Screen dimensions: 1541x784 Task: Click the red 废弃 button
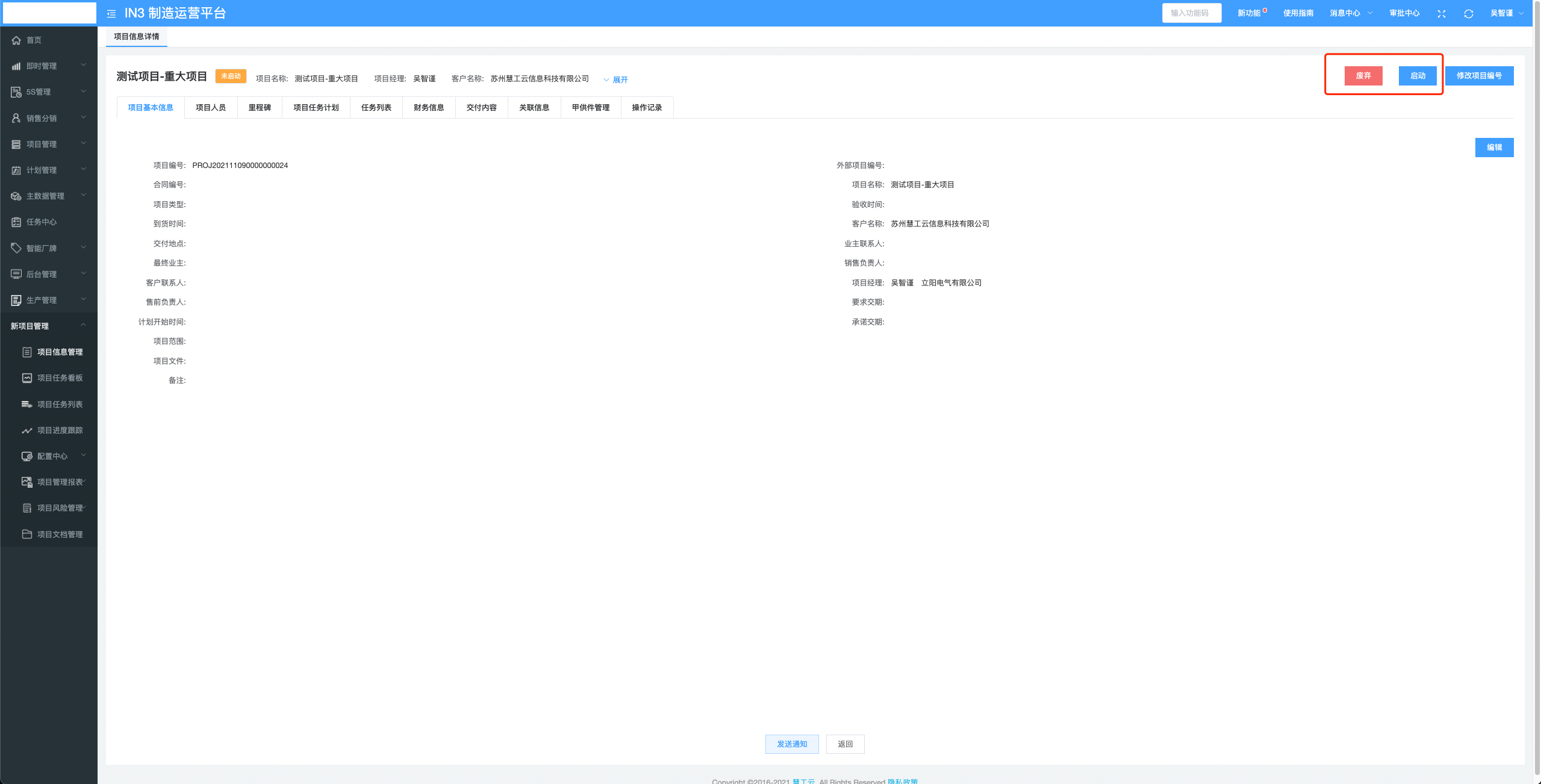tap(1363, 76)
